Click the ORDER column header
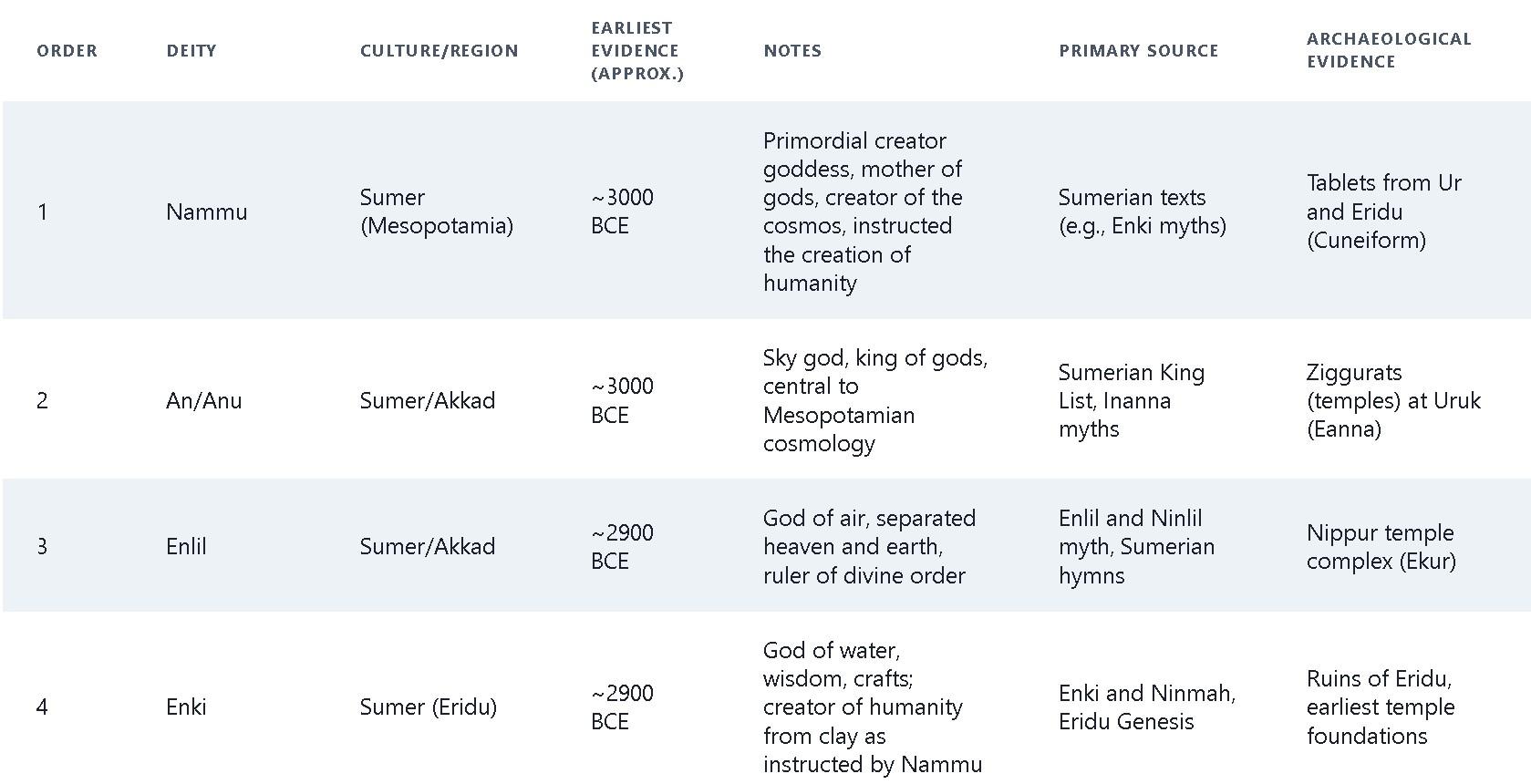1531x784 pixels. coord(67,50)
